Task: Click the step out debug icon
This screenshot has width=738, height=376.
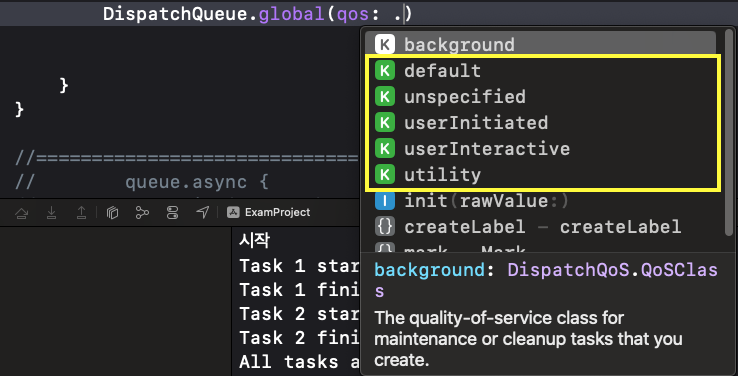Action: [81, 213]
